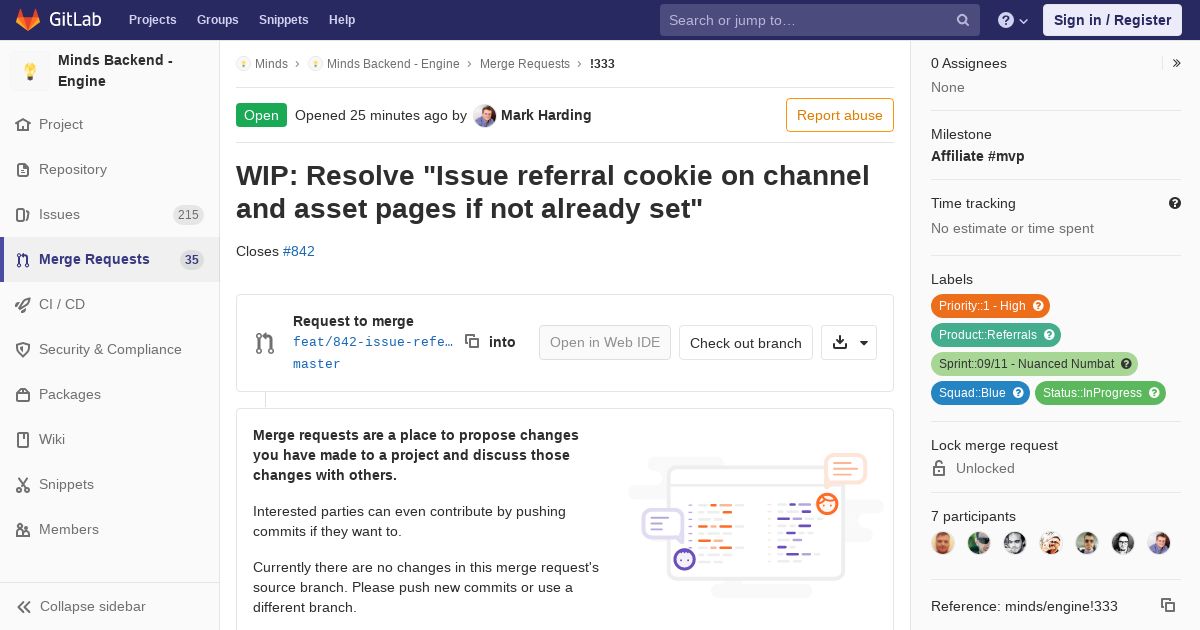1200x630 pixels.
Task: Open the download dropdown button
Action: pyautogui.click(x=849, y=342)
